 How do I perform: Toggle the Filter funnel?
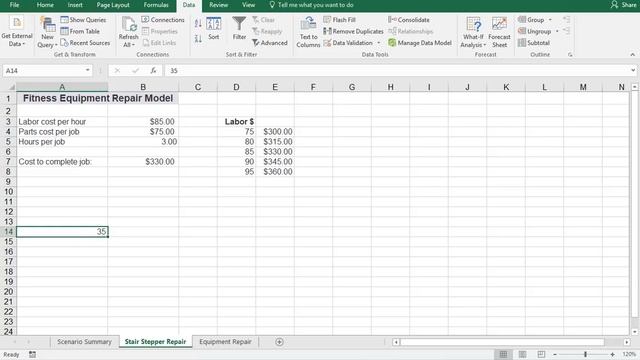click(x=239, y=29)
